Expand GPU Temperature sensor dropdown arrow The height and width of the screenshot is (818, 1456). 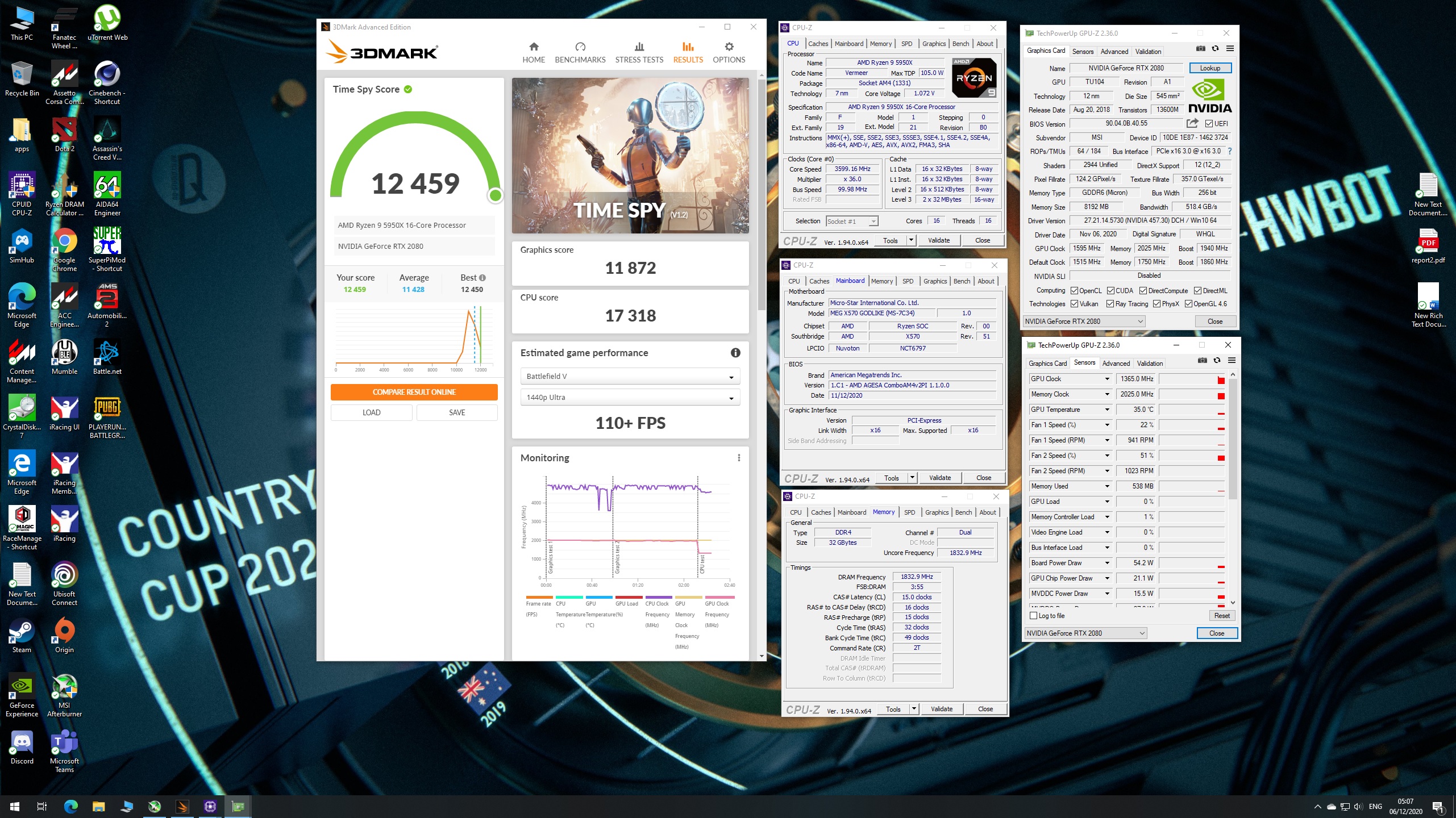(1106, 410)
